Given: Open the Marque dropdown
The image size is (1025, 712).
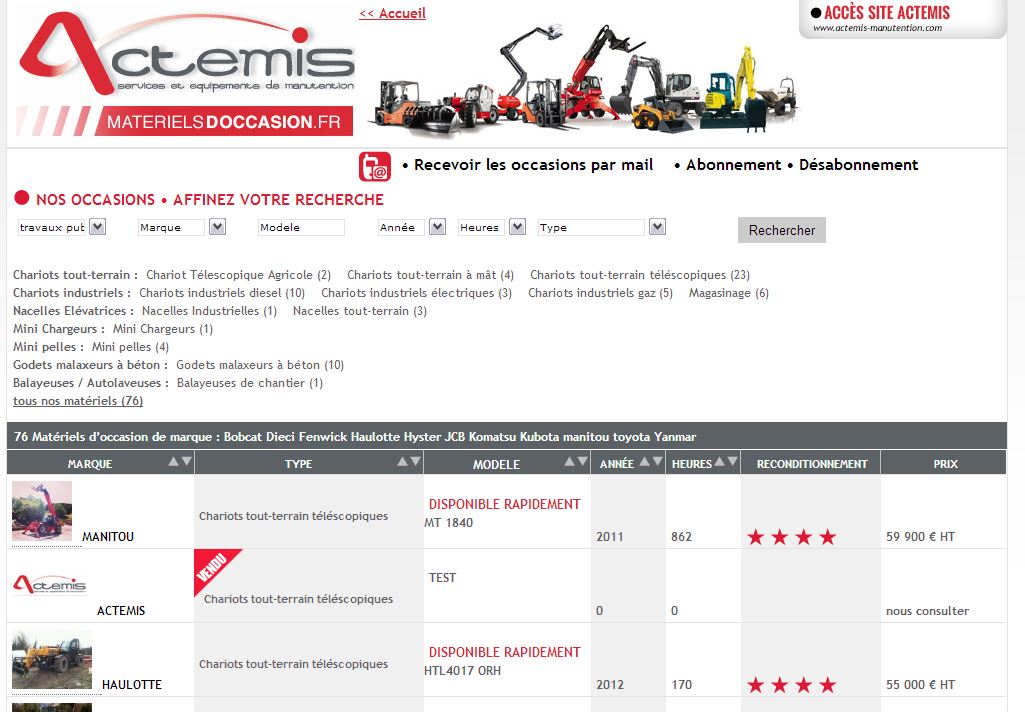Looking at the screenshot, I should 217,227.
